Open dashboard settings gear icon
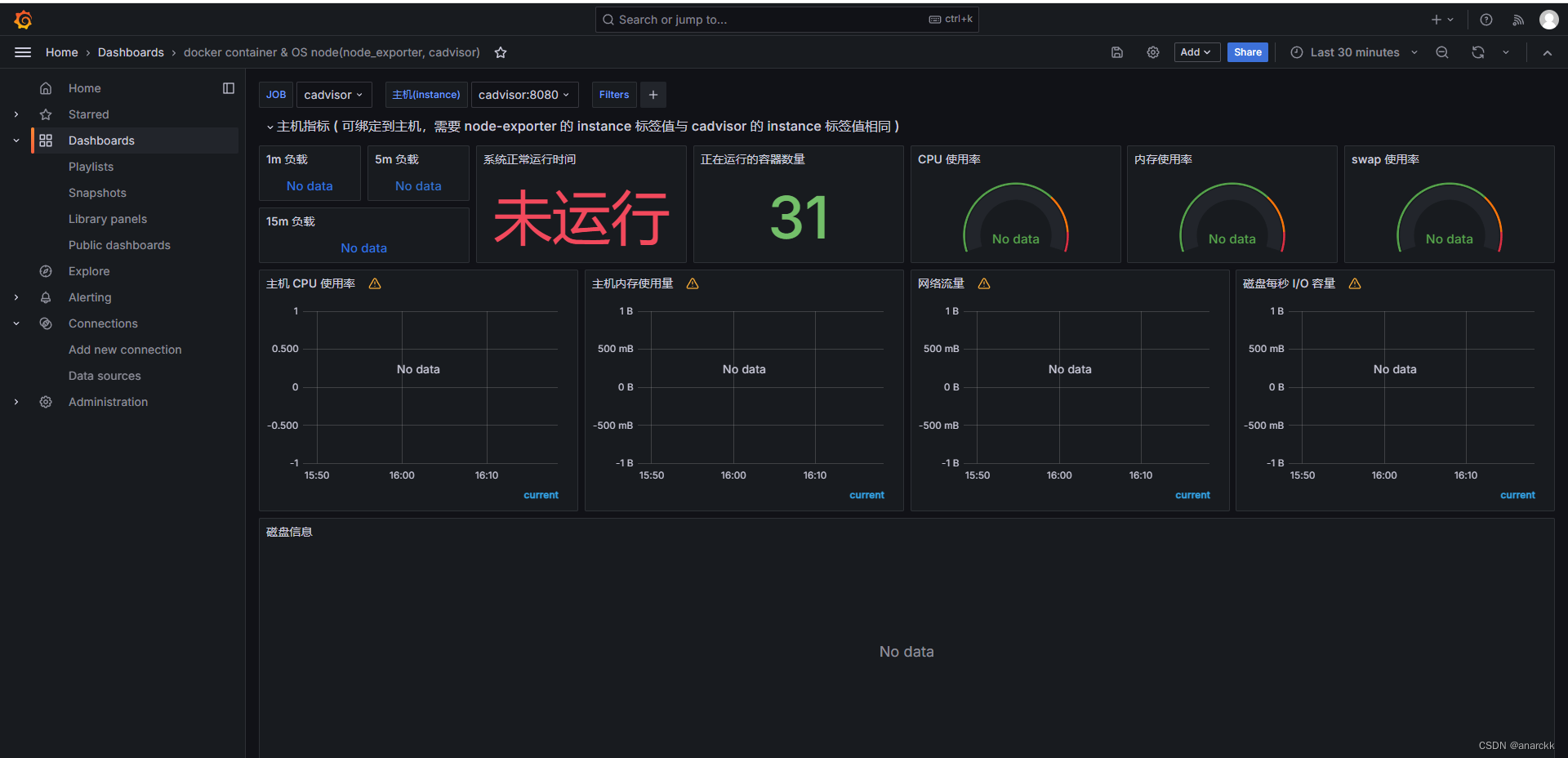This screenshot has height=758, width=1568. 1153,52
